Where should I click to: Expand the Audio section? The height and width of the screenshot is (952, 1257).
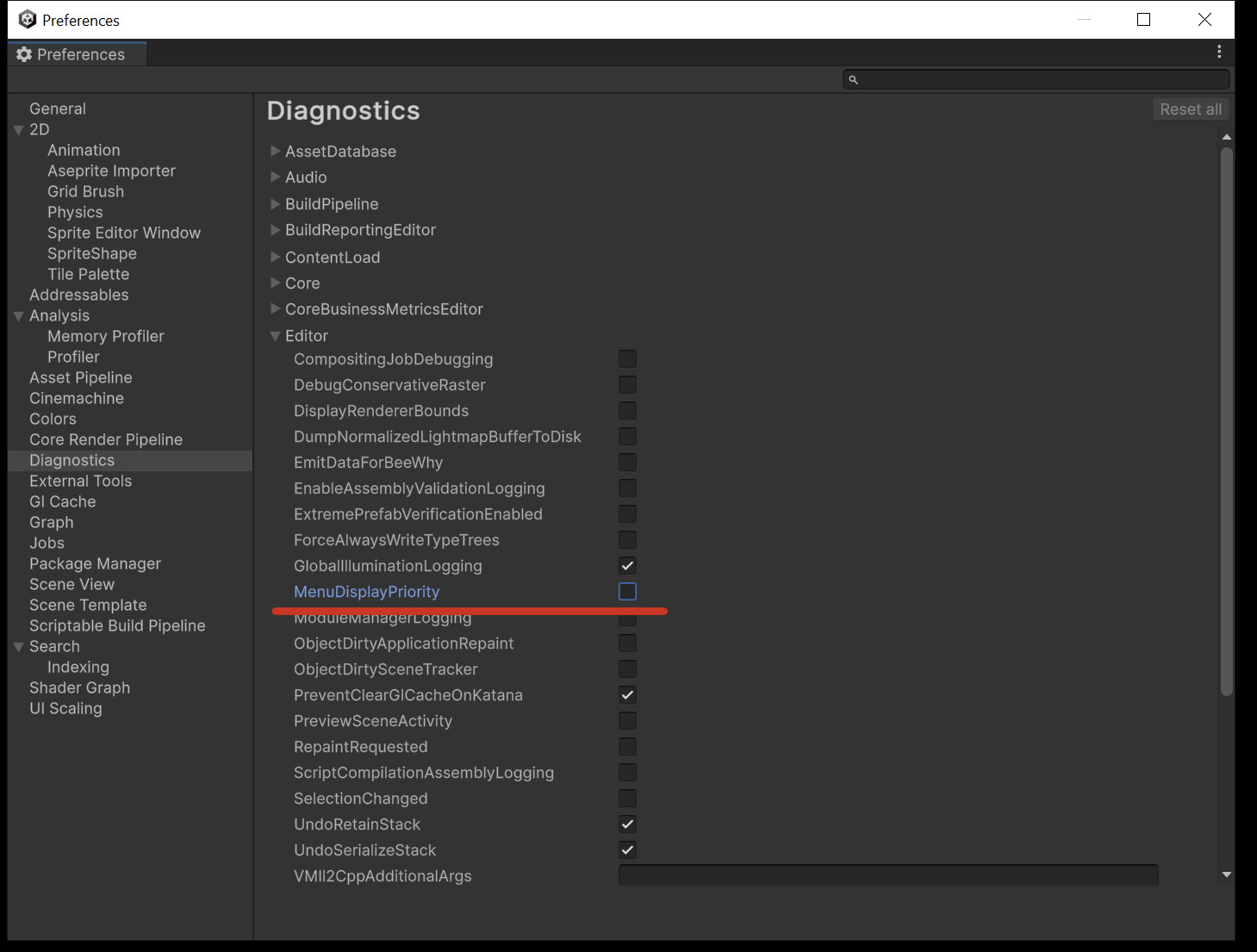(x=276, y=177)
